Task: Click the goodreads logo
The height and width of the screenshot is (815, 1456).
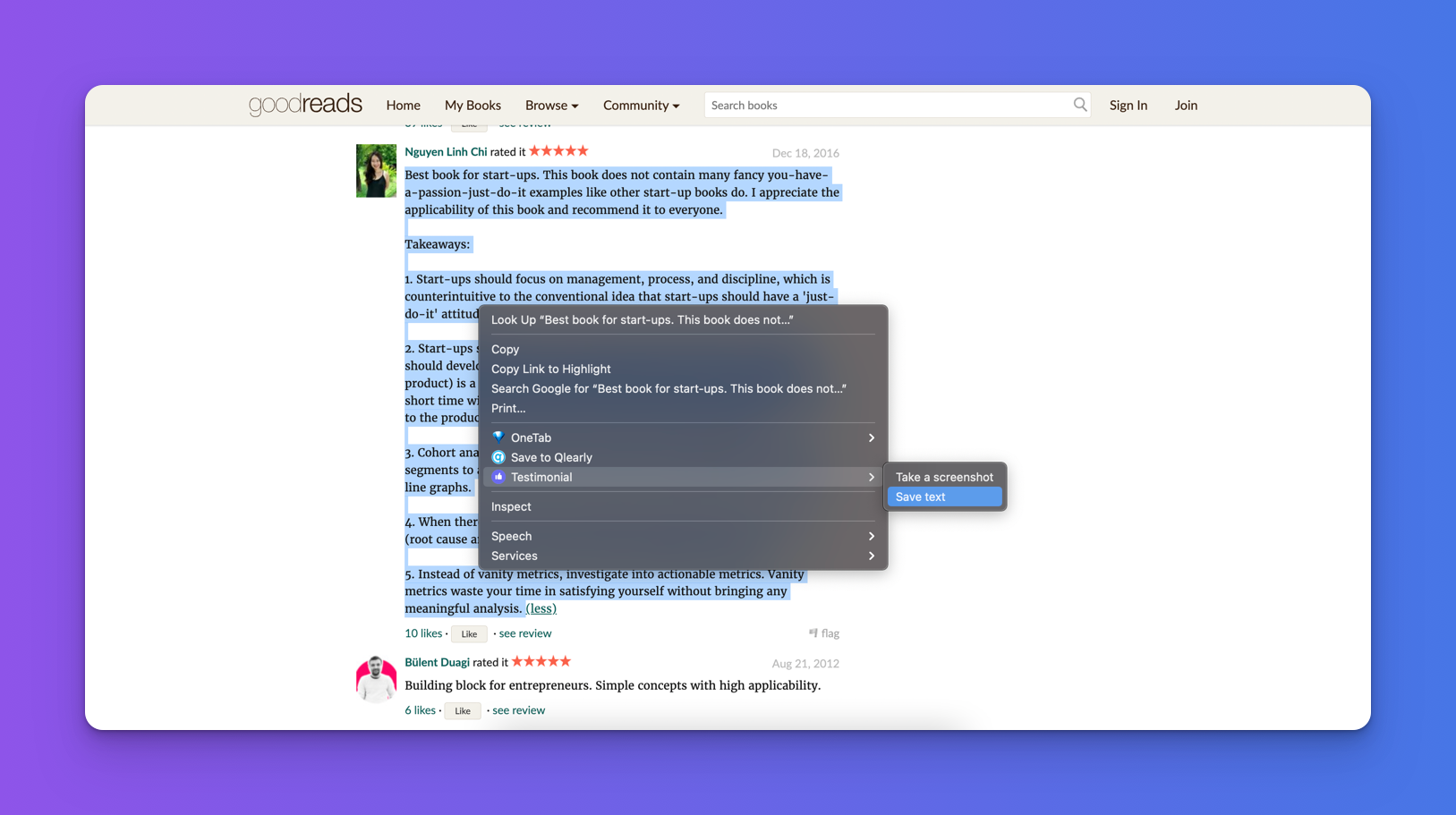Action: click(x=305, y=105)
